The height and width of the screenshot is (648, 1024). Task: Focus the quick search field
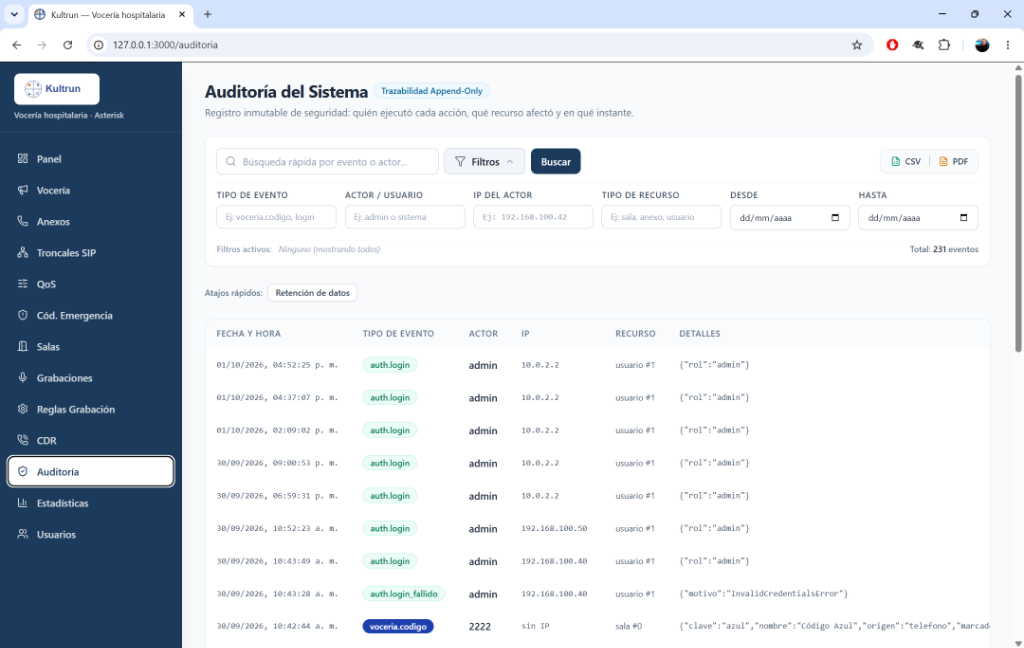coord(327,161)
